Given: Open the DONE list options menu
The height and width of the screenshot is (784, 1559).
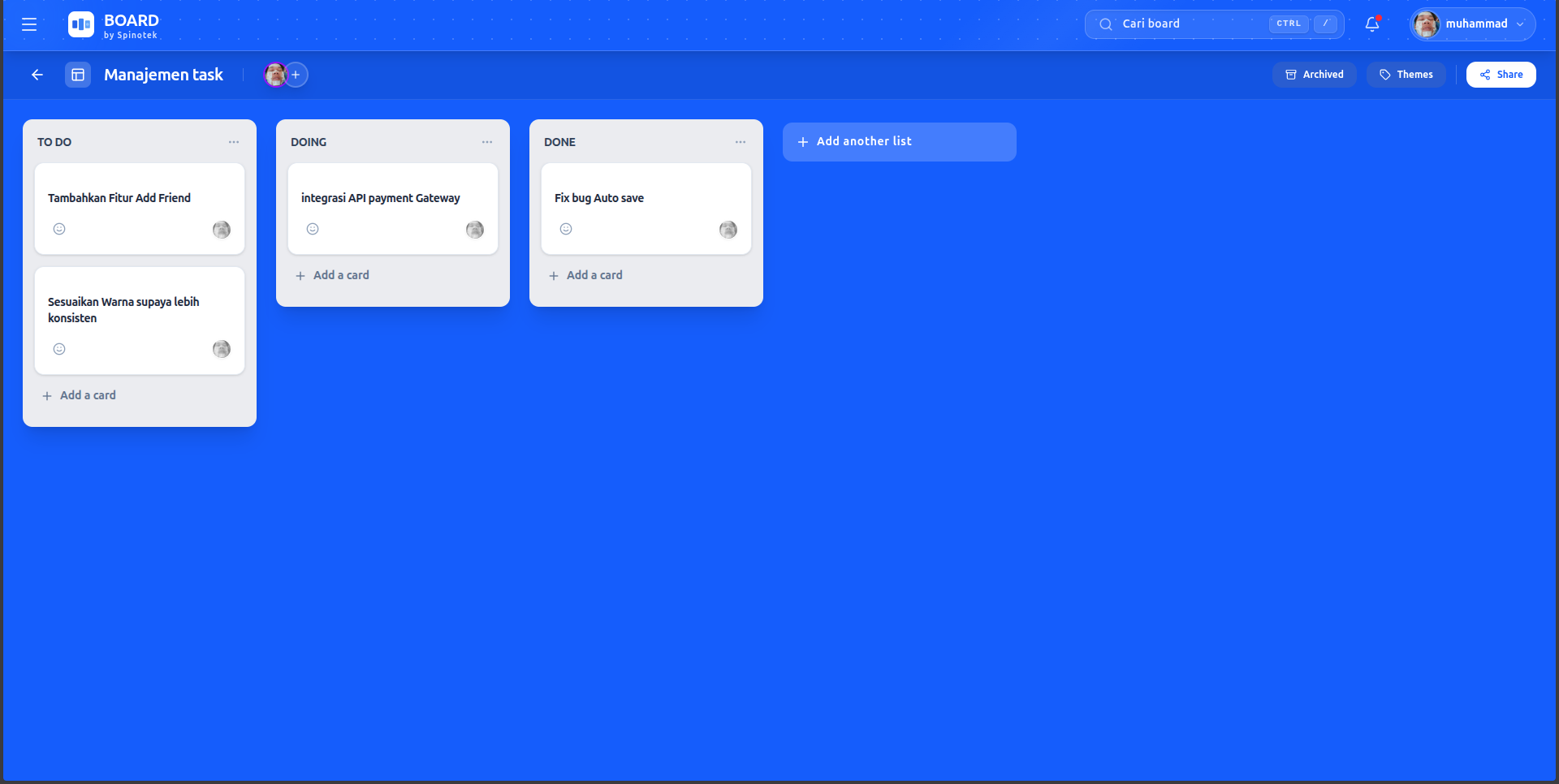Looking at the screenshot, I should click(741, 142).
